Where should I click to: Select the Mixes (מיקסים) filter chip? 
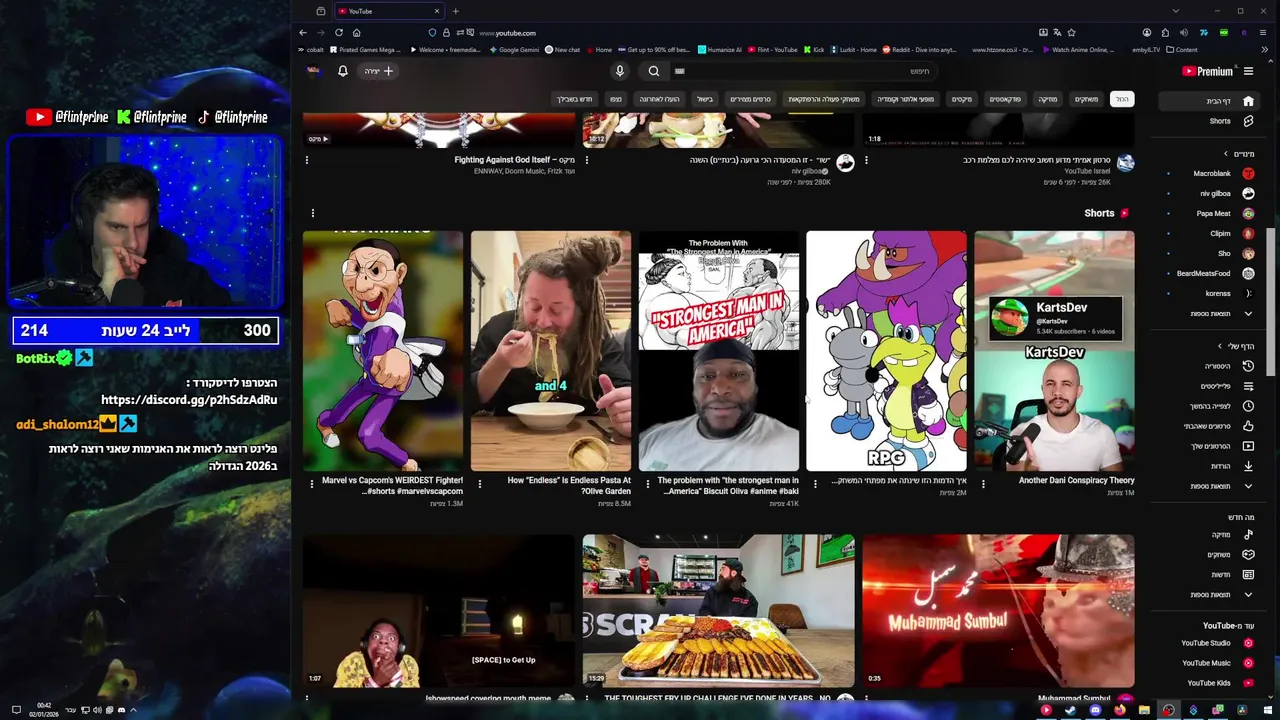tap(962, 99)
